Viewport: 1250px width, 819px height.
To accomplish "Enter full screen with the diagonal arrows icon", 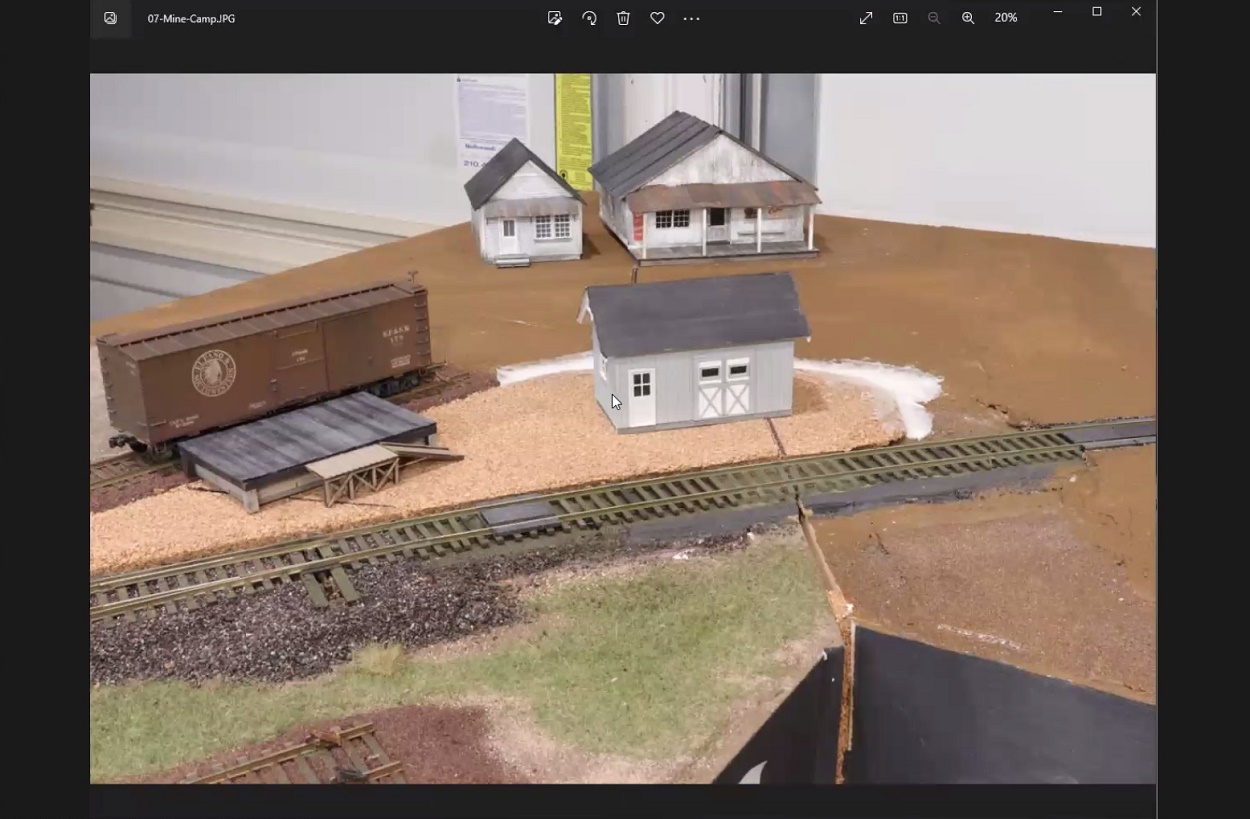I will (866, 18).
